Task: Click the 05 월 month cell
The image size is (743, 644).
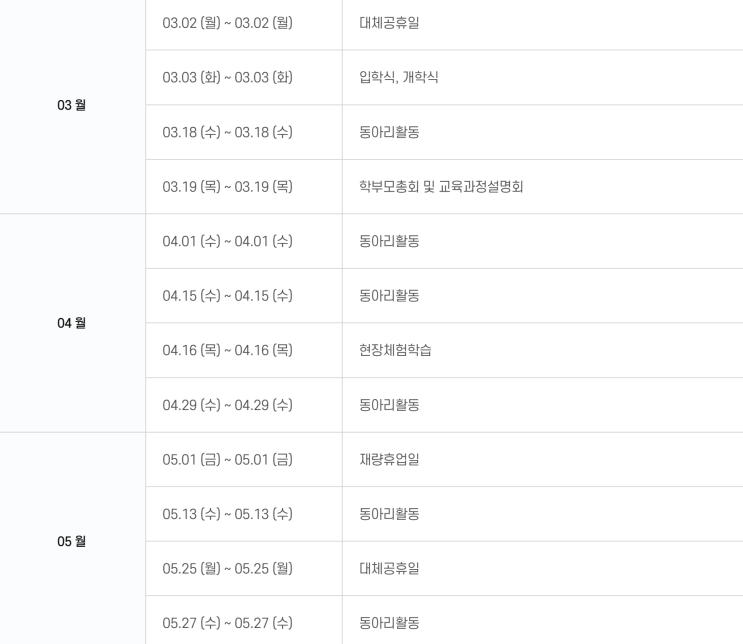Action: pyautogui.click(x=71, y=541)
